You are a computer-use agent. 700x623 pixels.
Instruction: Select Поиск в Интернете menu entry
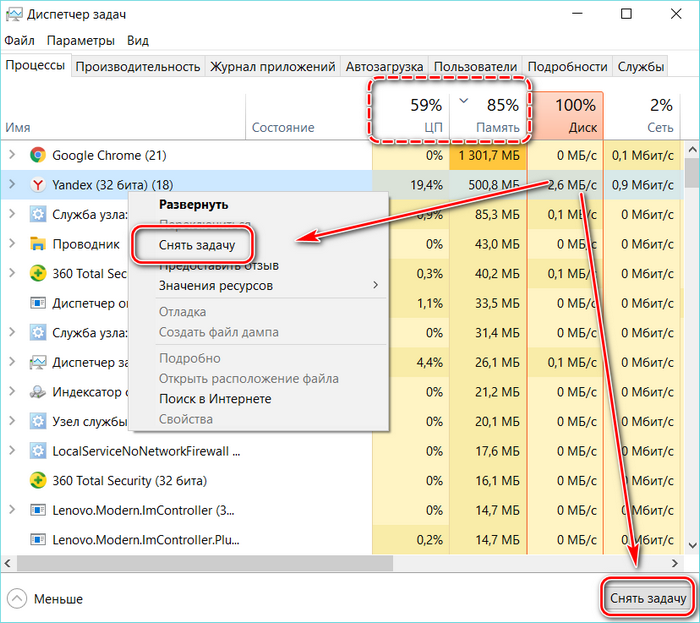pyautogui.click(x=215, y=399)
